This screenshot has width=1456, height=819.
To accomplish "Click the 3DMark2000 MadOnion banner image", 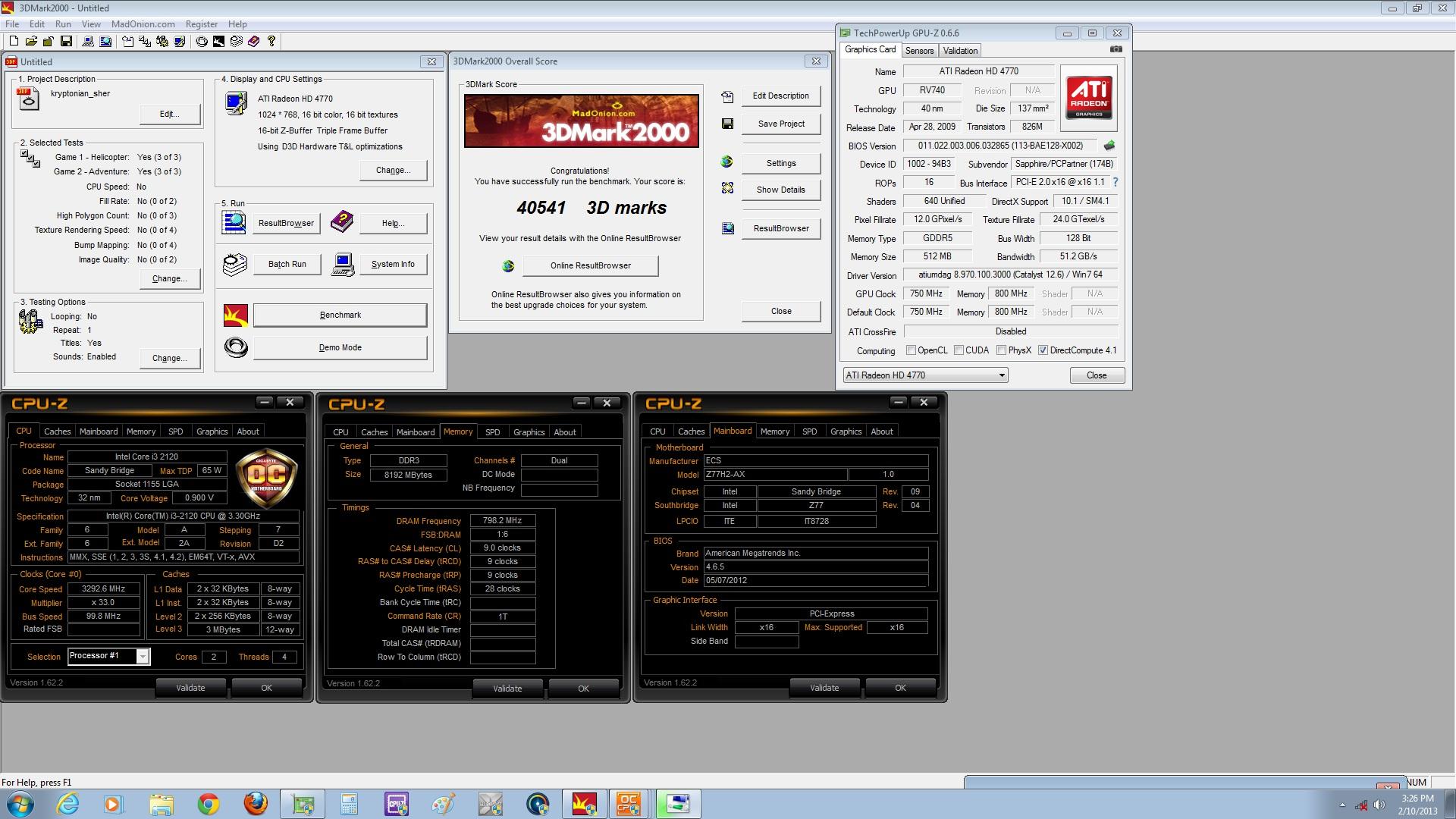I will (x=582, y=121).
